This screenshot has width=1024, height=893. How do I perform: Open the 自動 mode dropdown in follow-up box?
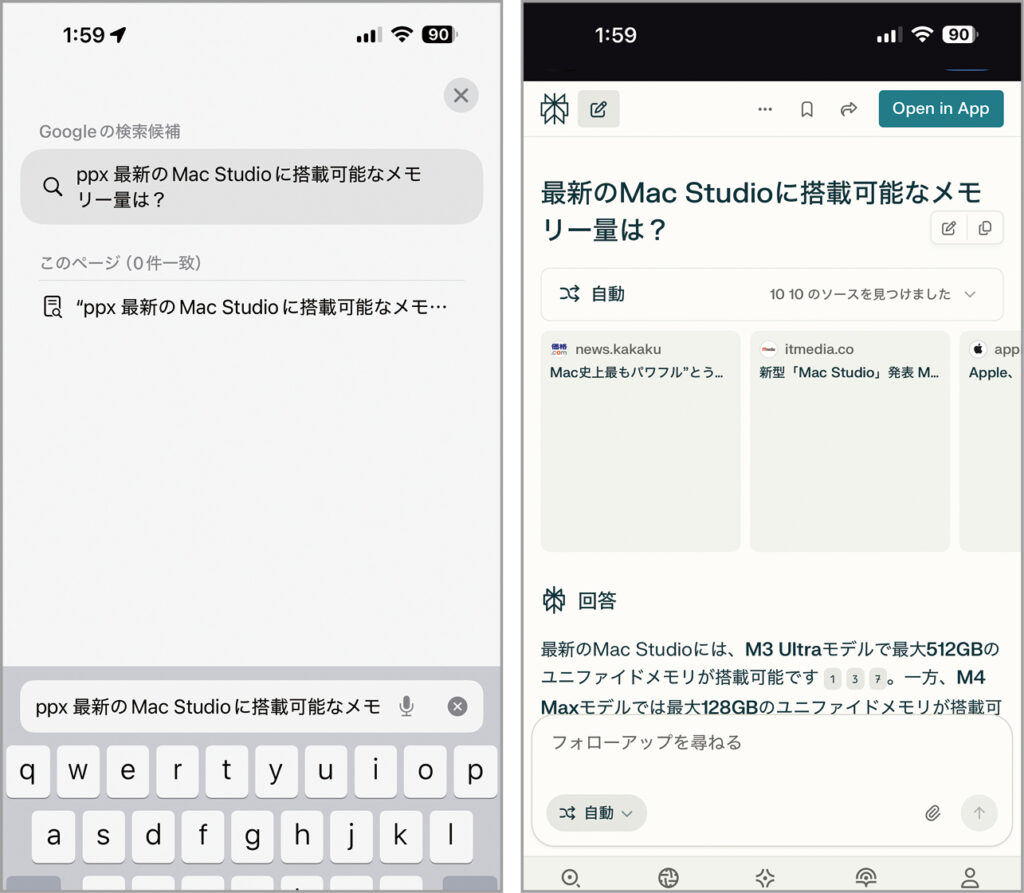click(596, 813)
